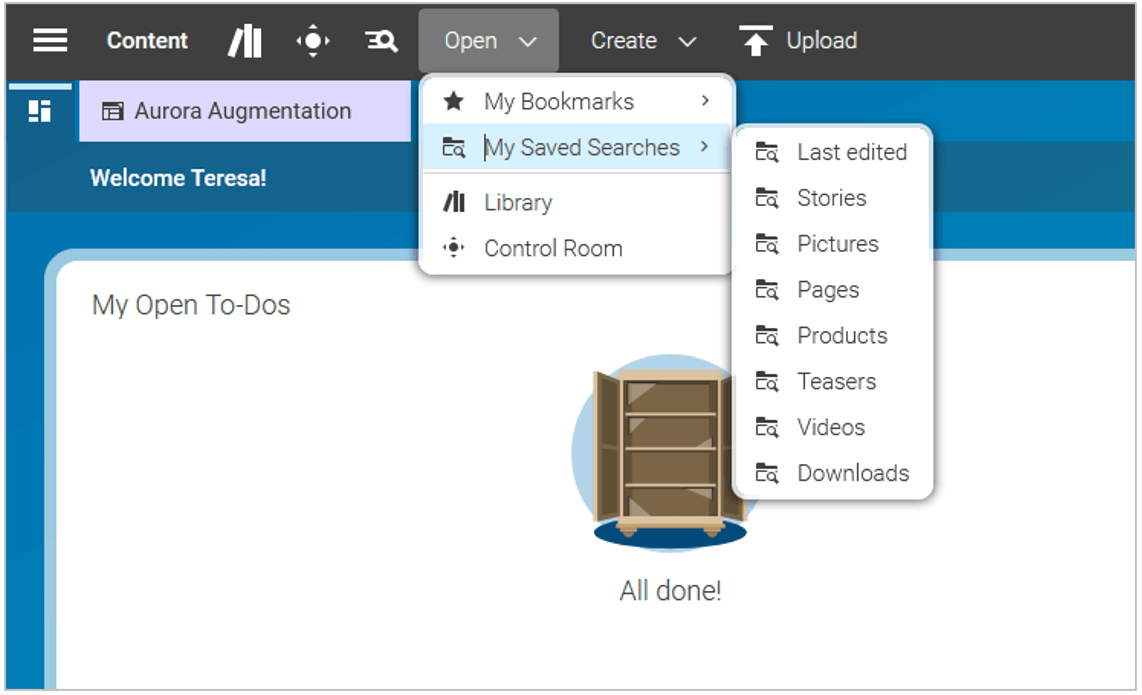Expand the My Saved Searches submenu arrow

705,147
